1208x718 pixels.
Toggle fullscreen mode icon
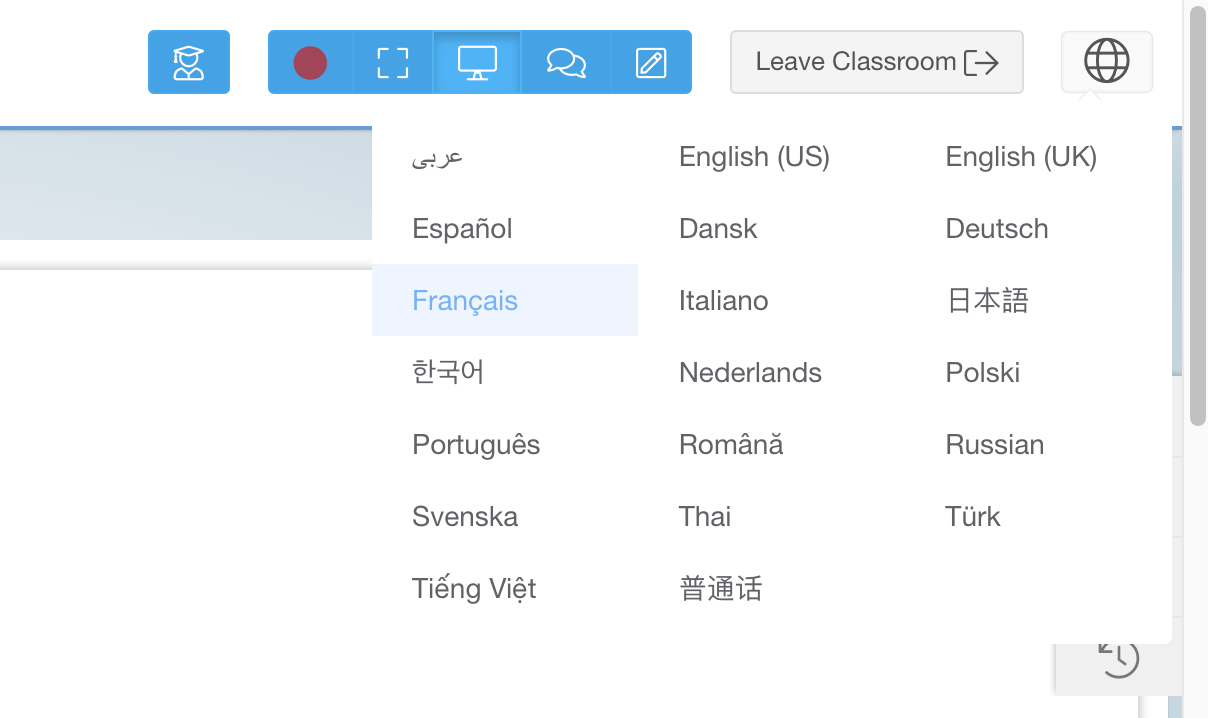click(393, 62)
